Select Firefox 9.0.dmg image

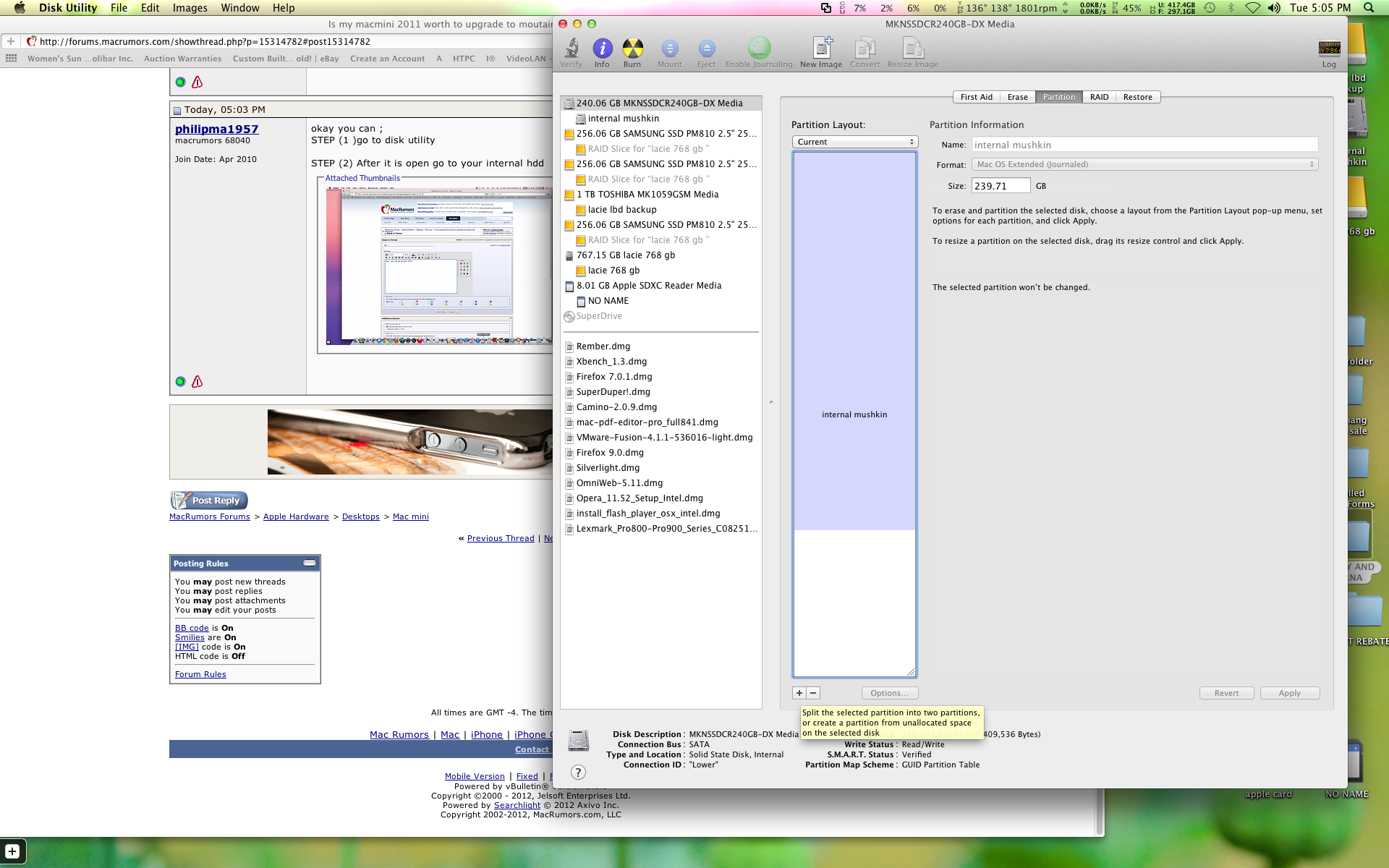[610, 453]
